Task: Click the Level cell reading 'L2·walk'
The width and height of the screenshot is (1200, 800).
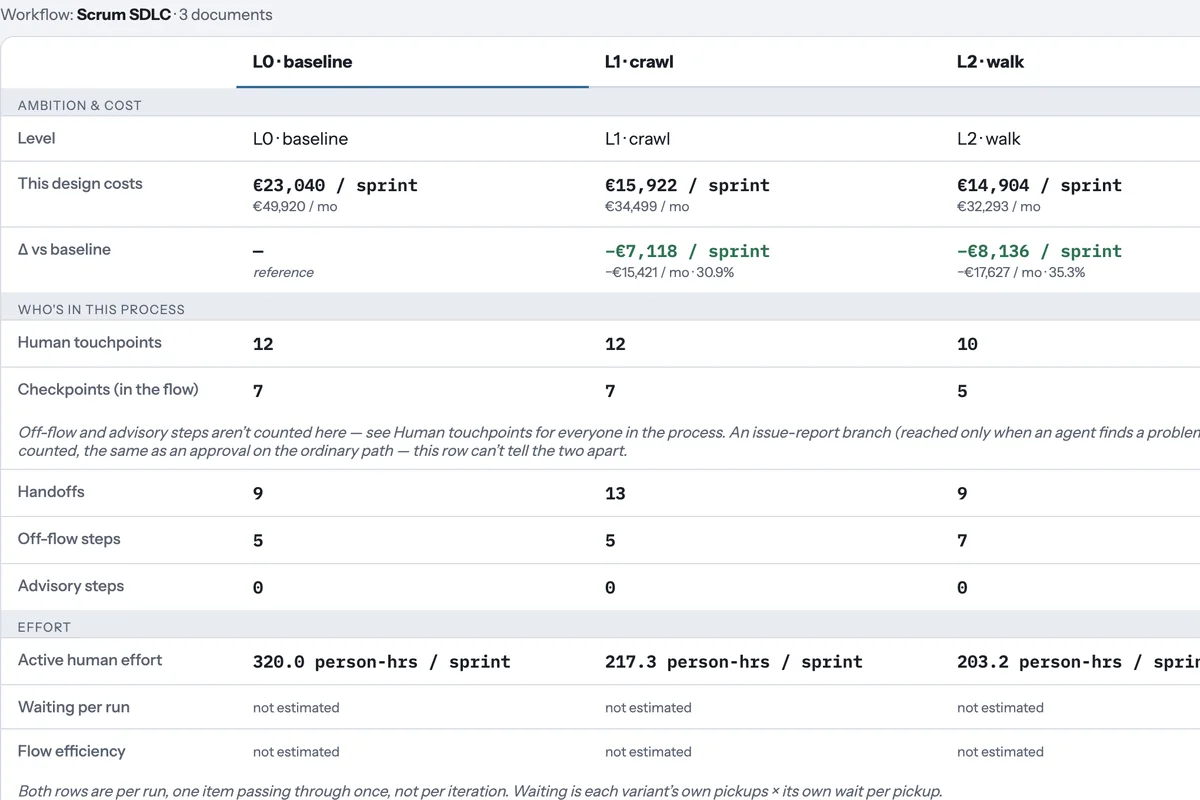Action: (x=989, y=139)
